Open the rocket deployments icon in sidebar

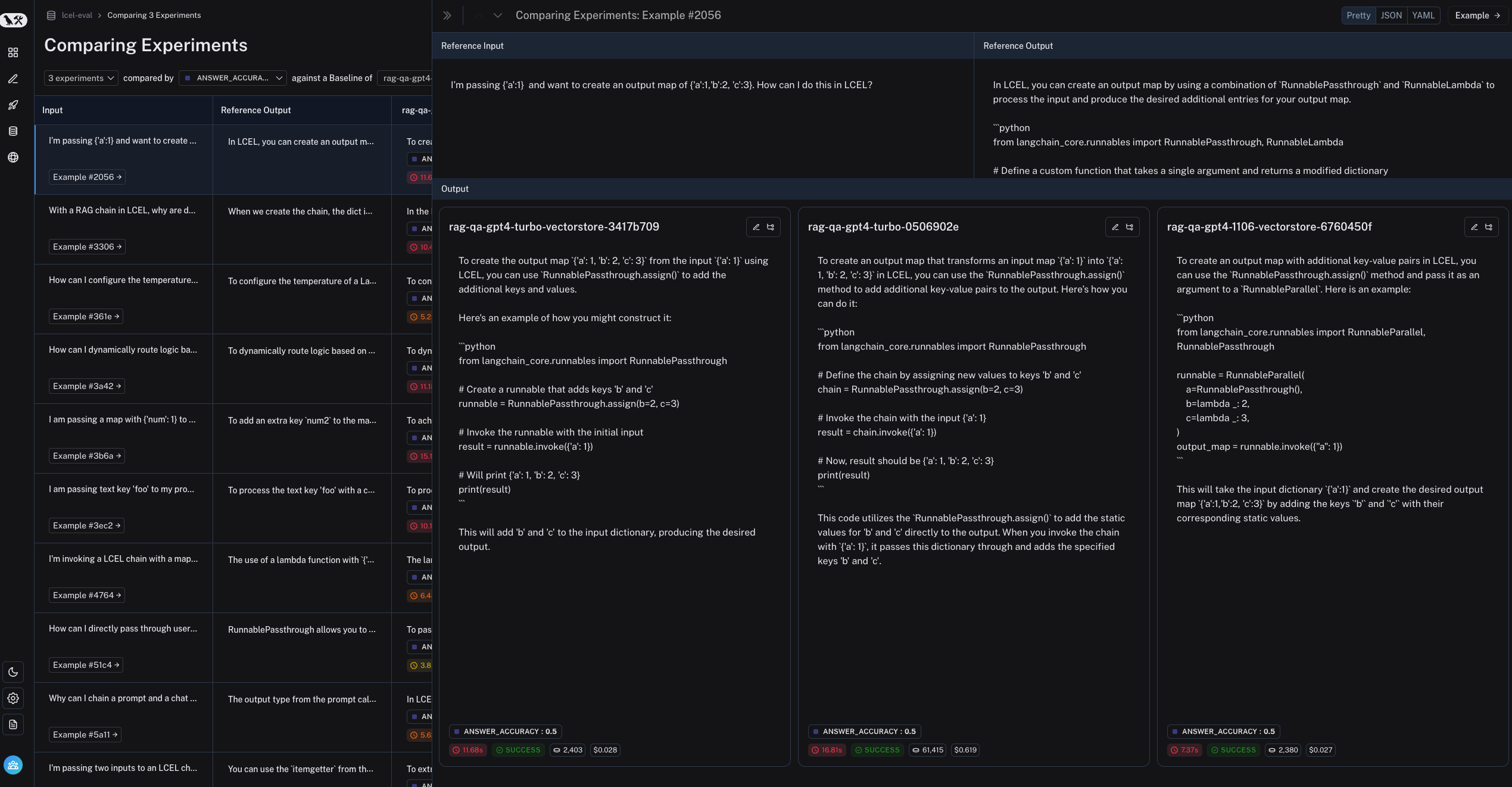click(x=13, y=105)
